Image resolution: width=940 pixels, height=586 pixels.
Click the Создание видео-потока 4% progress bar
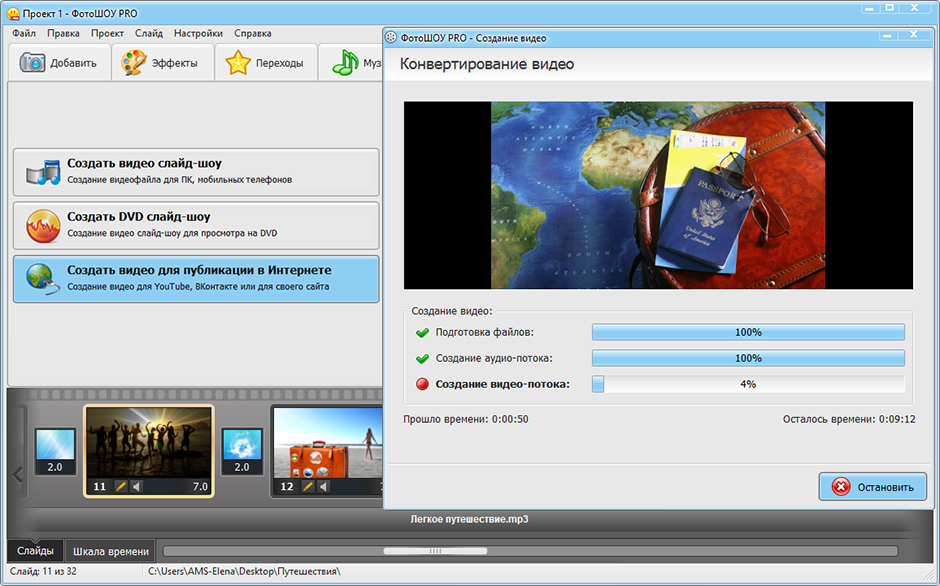tap(748, 384)
